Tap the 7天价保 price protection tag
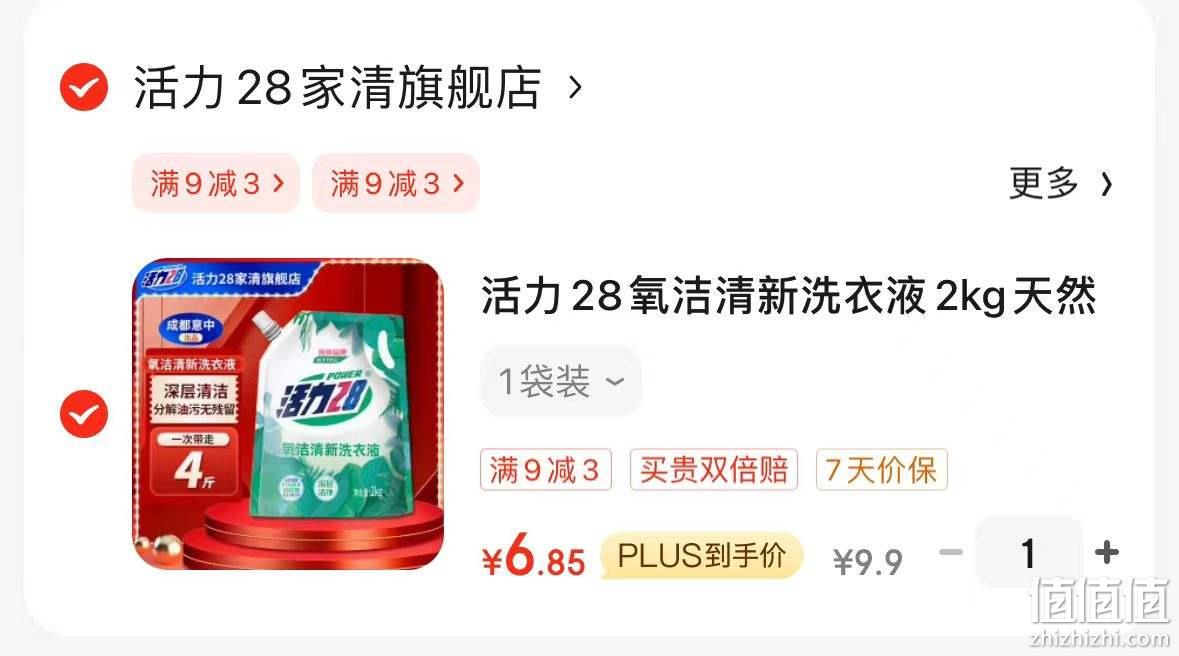Screen dimensions: 1179x656 881,469
